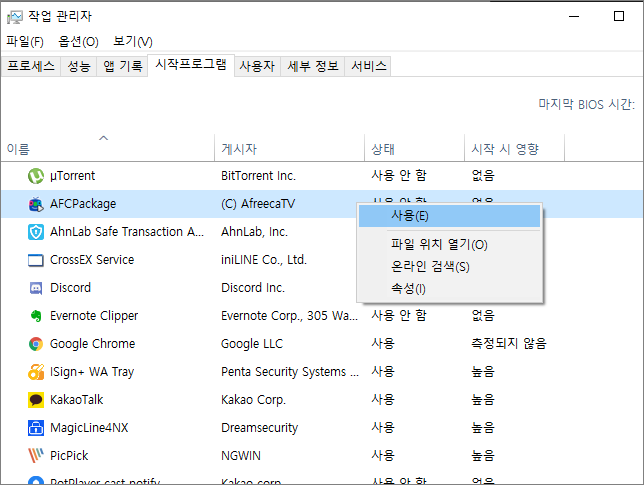Viewport: 644px width, 485px height.
Task: Switch to the 프로세스 tab
Action: click(31, 66)
